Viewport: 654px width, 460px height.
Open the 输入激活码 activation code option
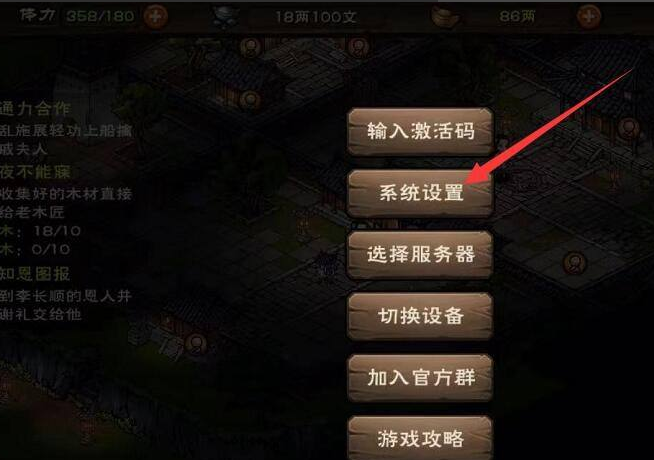[420, 131]
